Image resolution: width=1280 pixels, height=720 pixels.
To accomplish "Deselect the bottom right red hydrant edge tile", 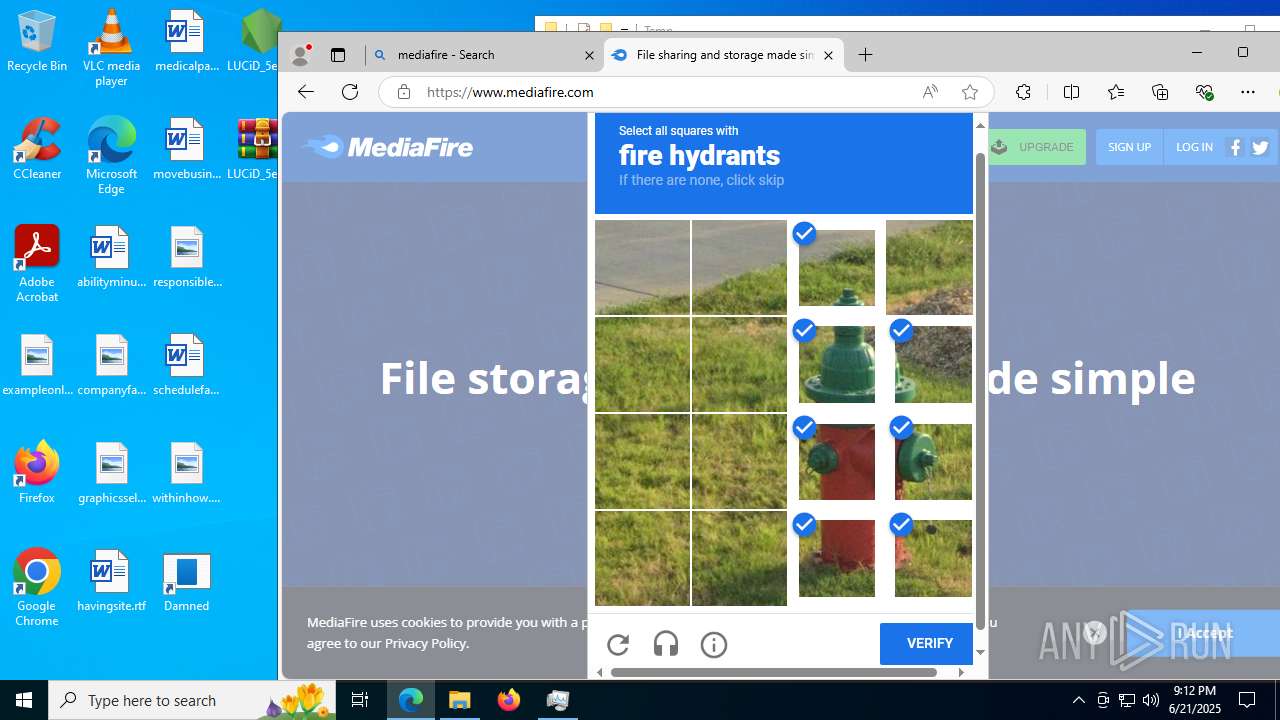I will [933, 558].
